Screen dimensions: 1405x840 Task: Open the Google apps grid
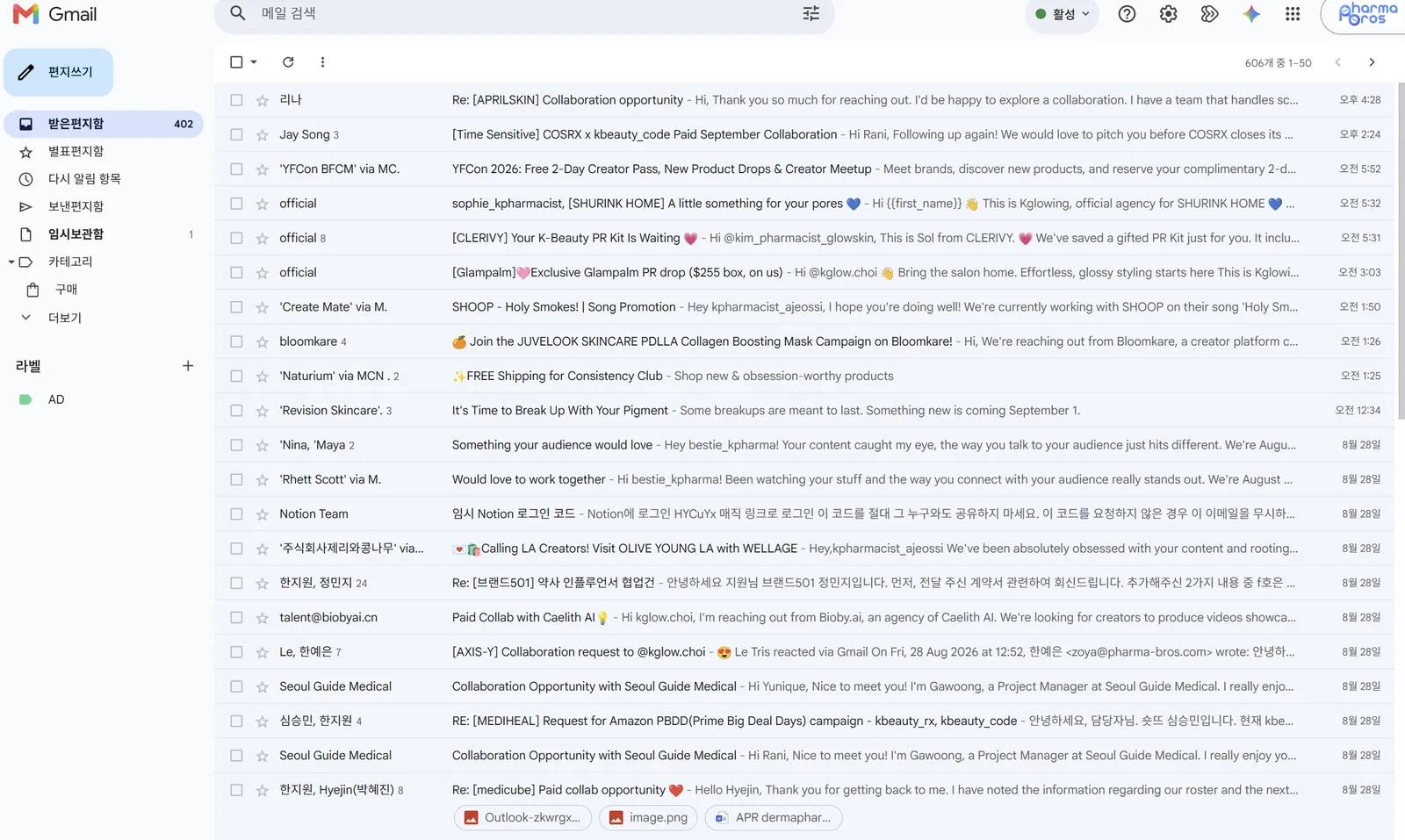coord(1293,14)
